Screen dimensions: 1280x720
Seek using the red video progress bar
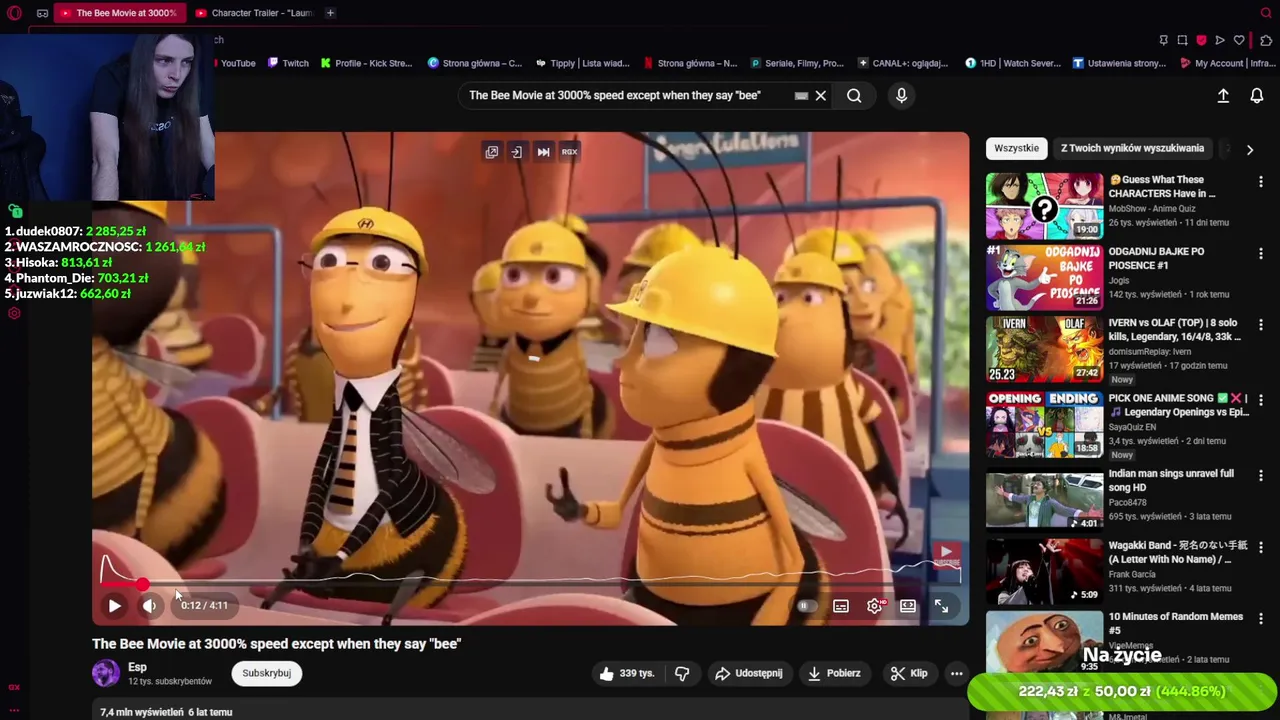coord(530,585)
